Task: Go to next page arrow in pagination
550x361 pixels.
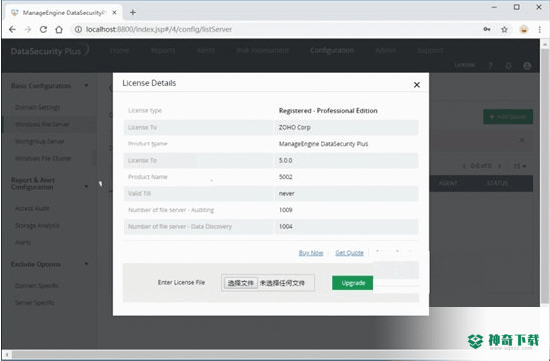Action: pyautogui.click(x=499, y=166)
